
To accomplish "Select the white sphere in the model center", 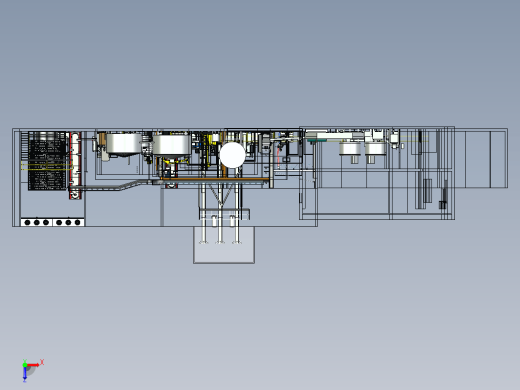I will click(x=233, y=155).
